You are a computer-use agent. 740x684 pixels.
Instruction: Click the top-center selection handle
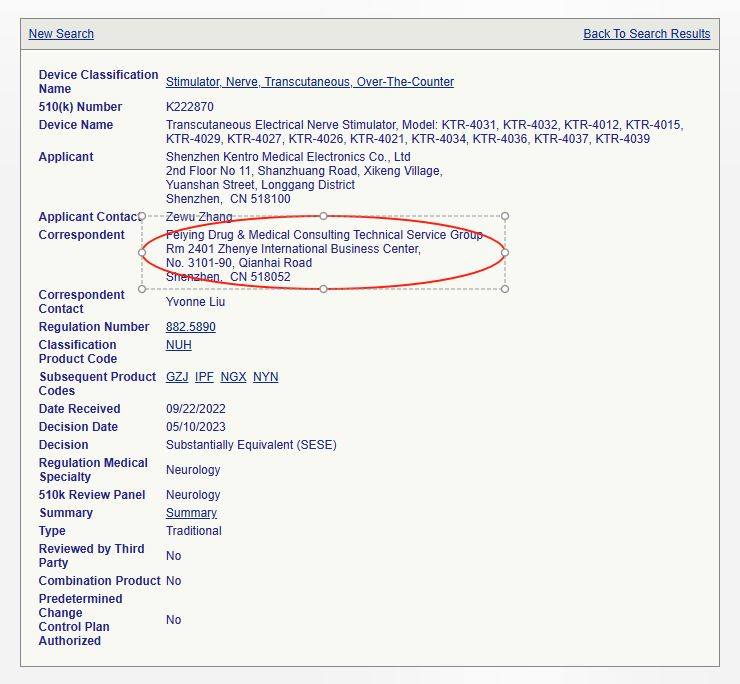tap(323, 216)
